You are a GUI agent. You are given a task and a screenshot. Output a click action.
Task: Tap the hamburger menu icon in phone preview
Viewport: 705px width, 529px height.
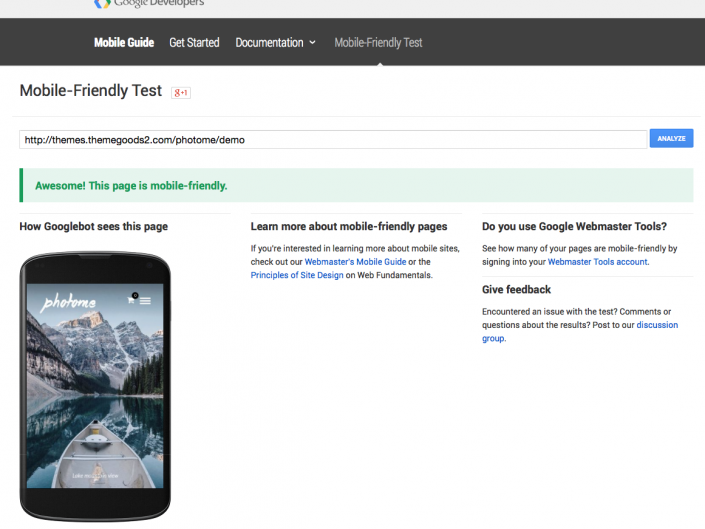(x=145, y=301)
